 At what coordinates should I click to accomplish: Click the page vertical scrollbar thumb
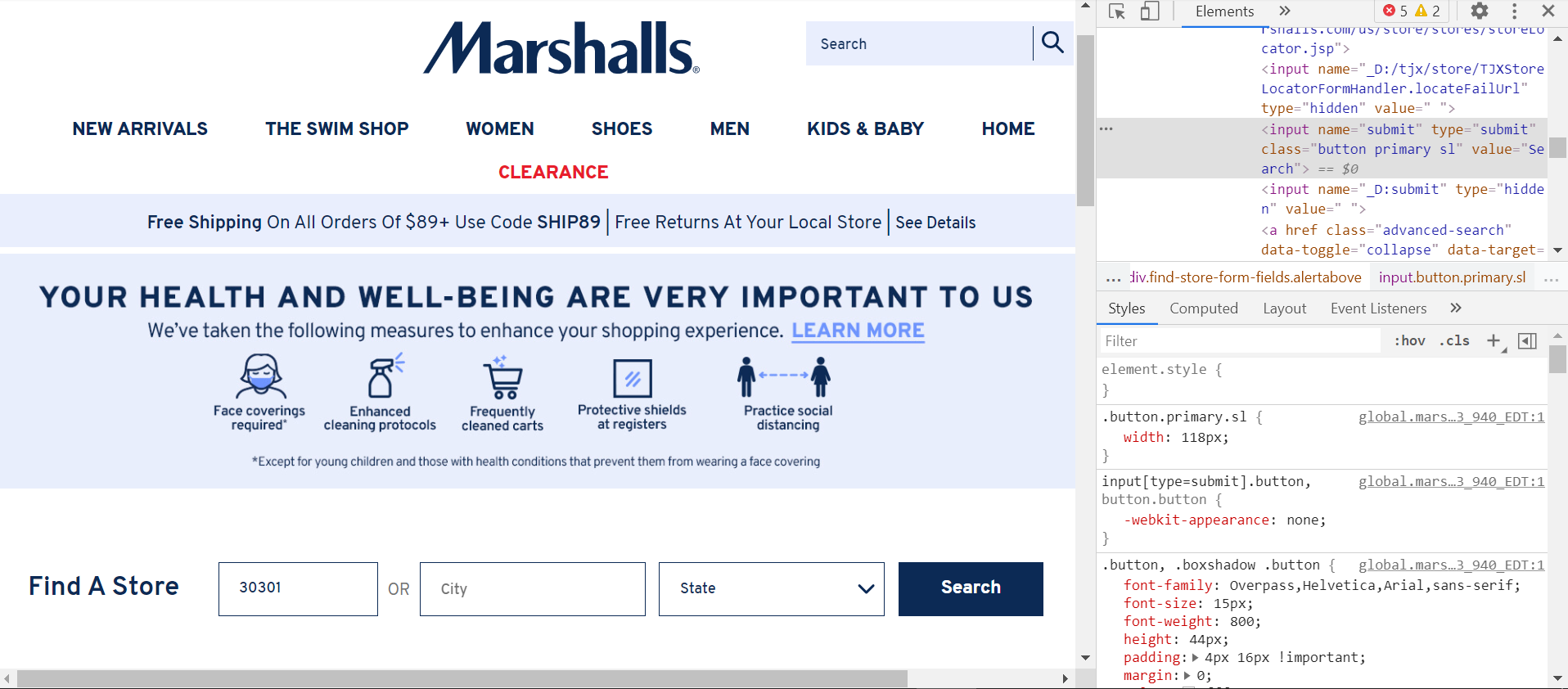1085,120
